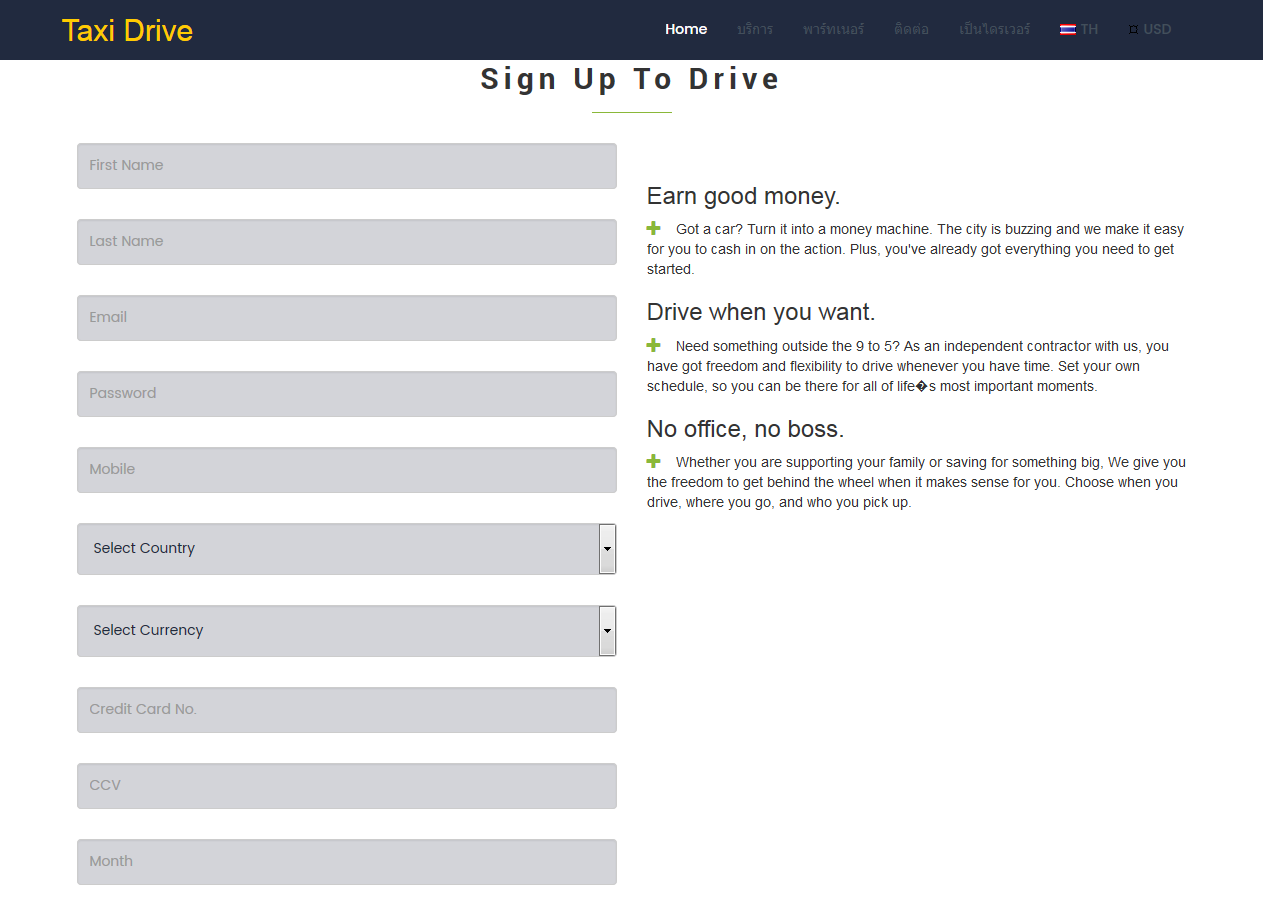Viewport: 1263px width, 900px height.
Task: Focus the First Name field
Action: click(x=347, y=166)
